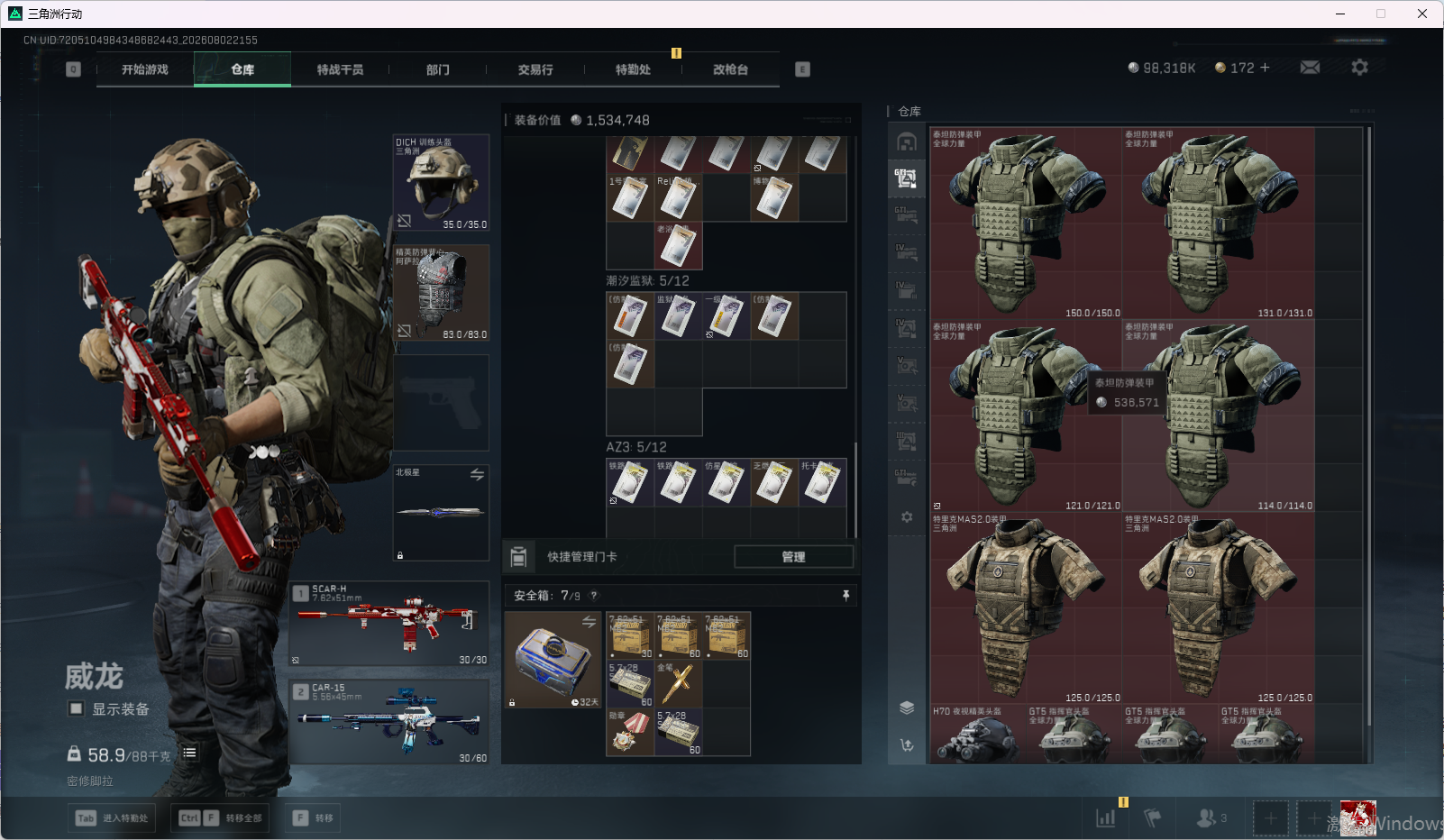Toggle the 显示装备 checkbox

point(77,708)
